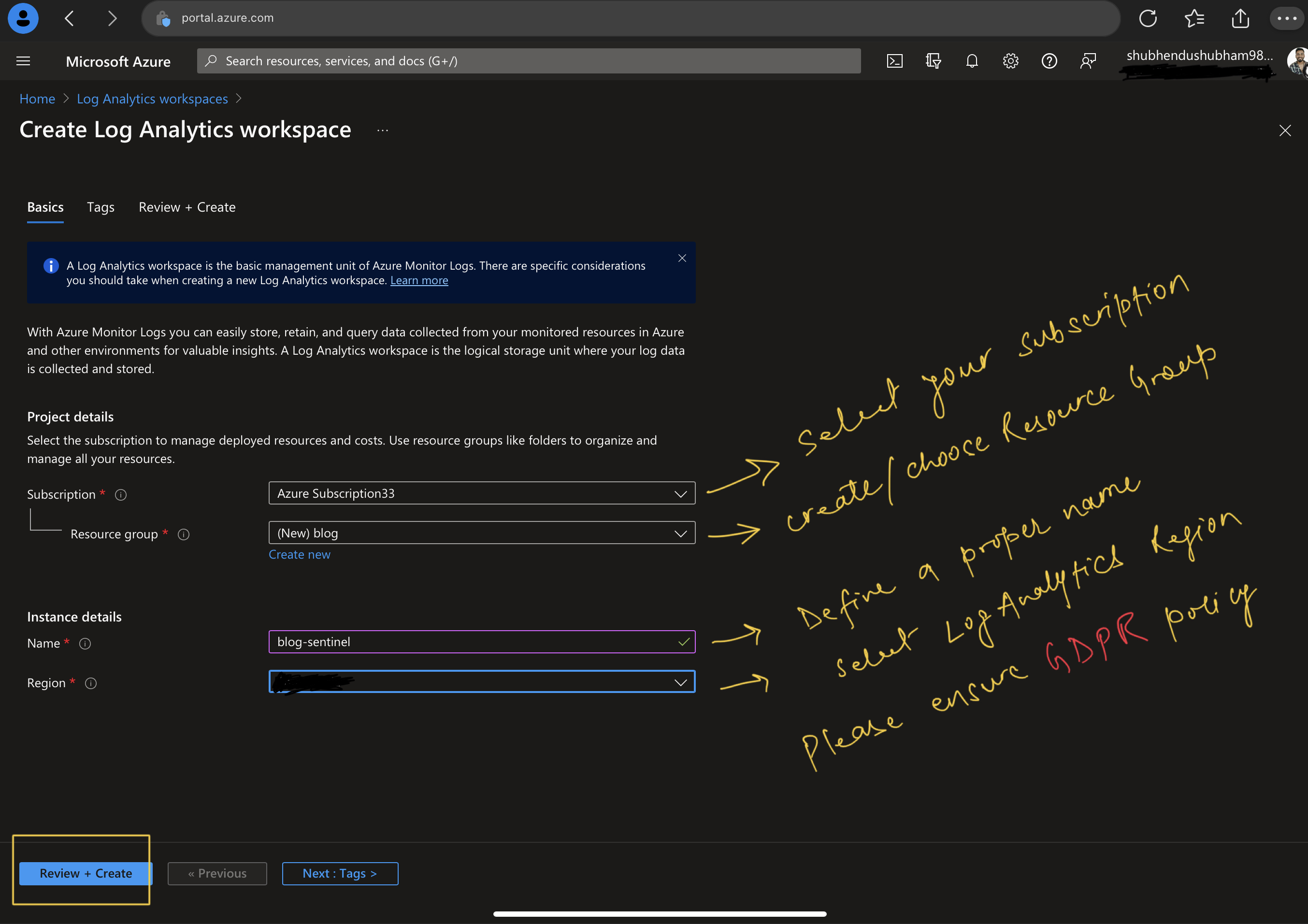This screenshot has width=1308, height=924.
Task: Open Log Analytics workspaces breadcrumb
Action: coord(152,99)
